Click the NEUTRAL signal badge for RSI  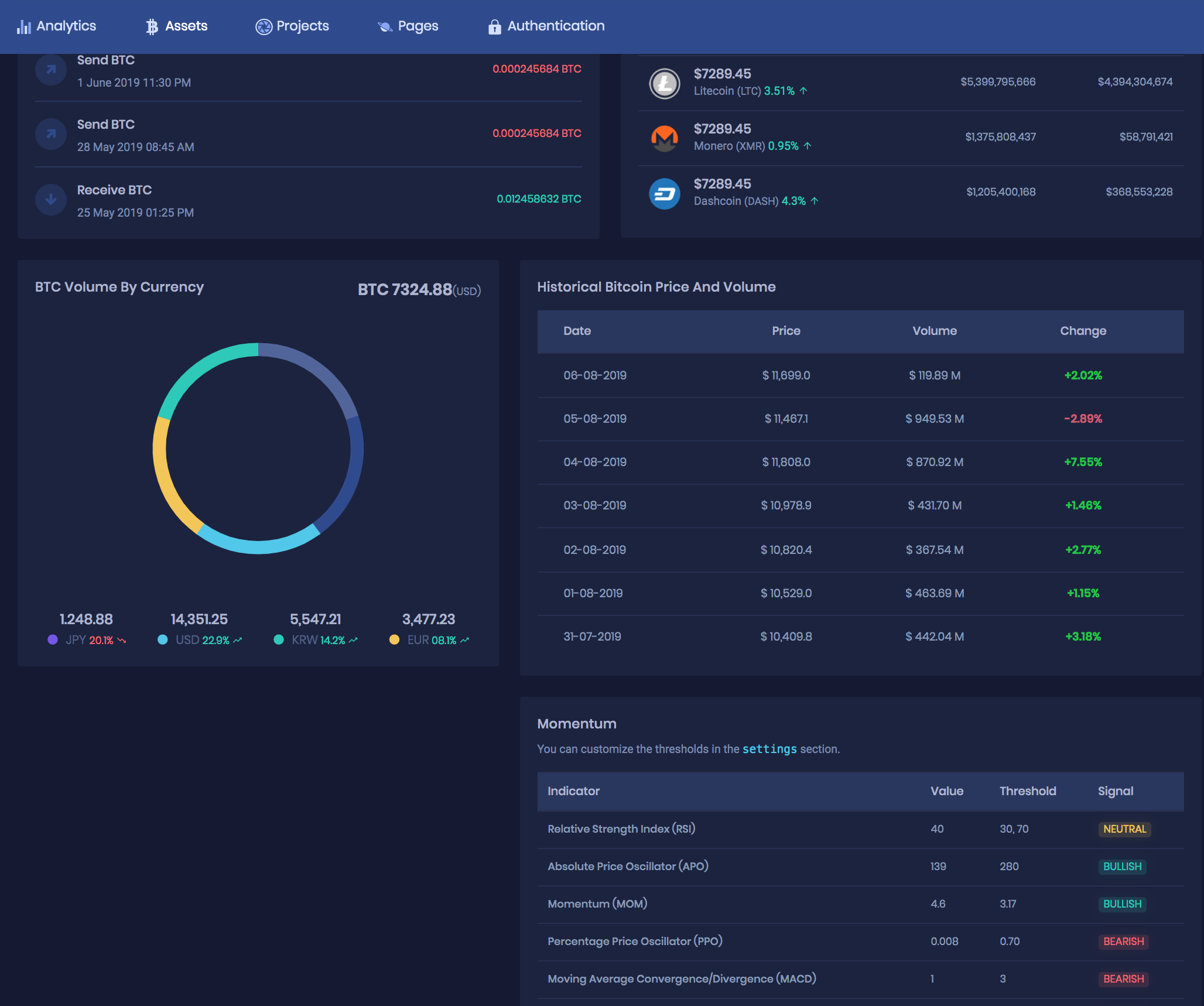pyautogui.click(x=1124, y=829)
